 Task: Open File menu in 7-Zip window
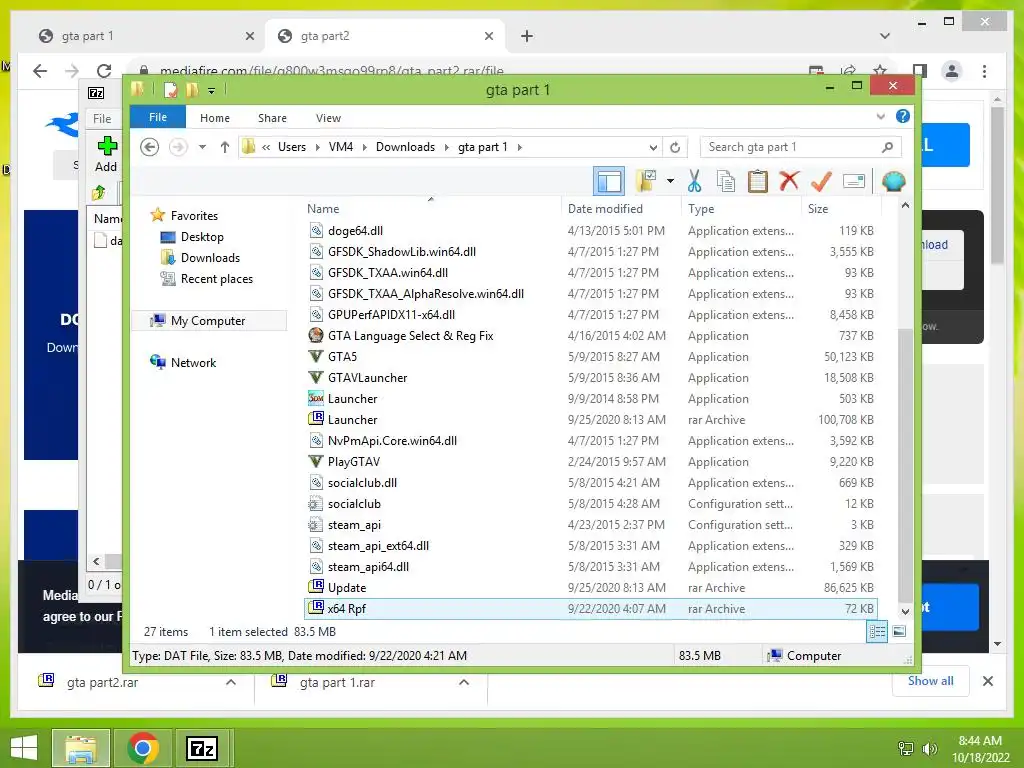[102, 119]
